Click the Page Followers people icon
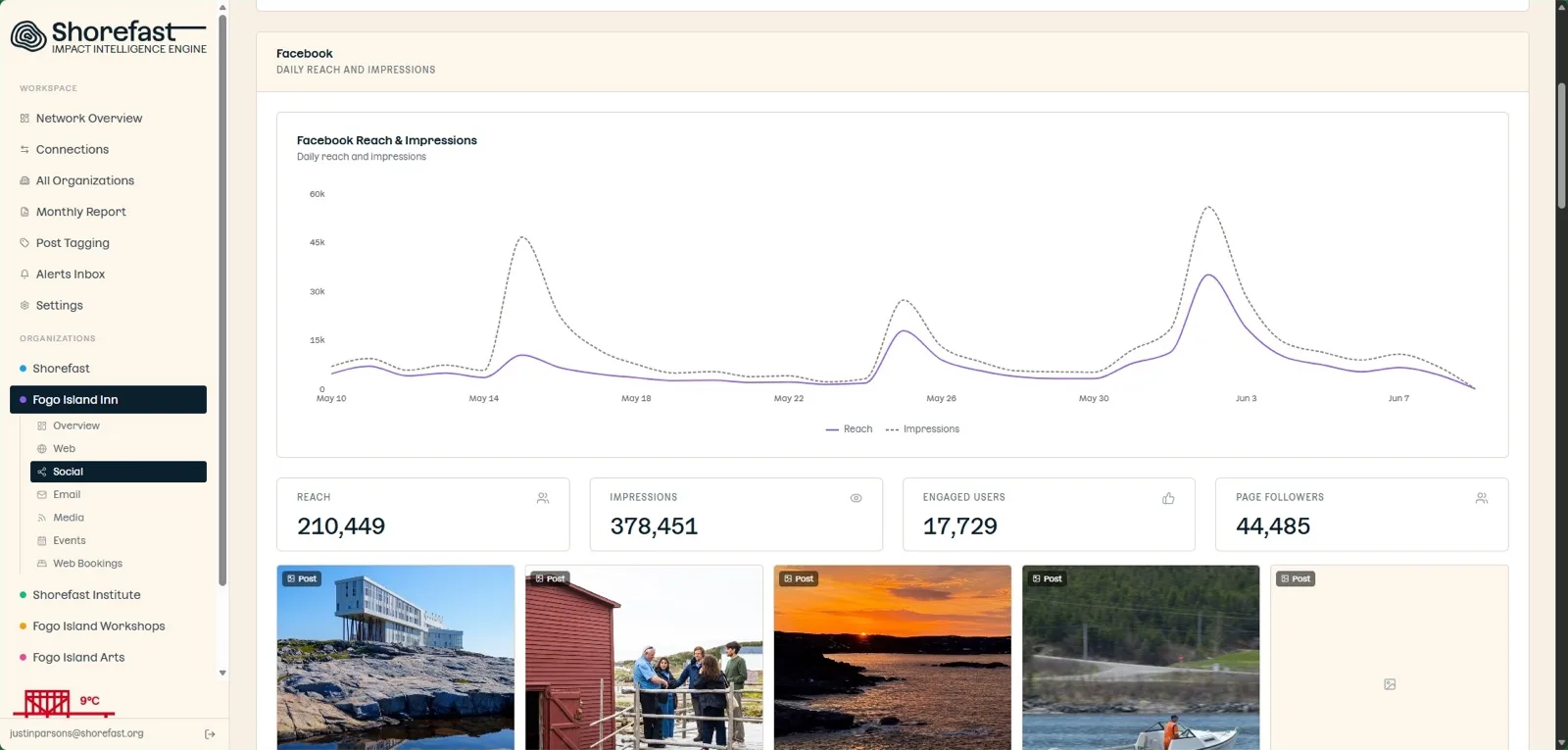 click(1482, 498)
